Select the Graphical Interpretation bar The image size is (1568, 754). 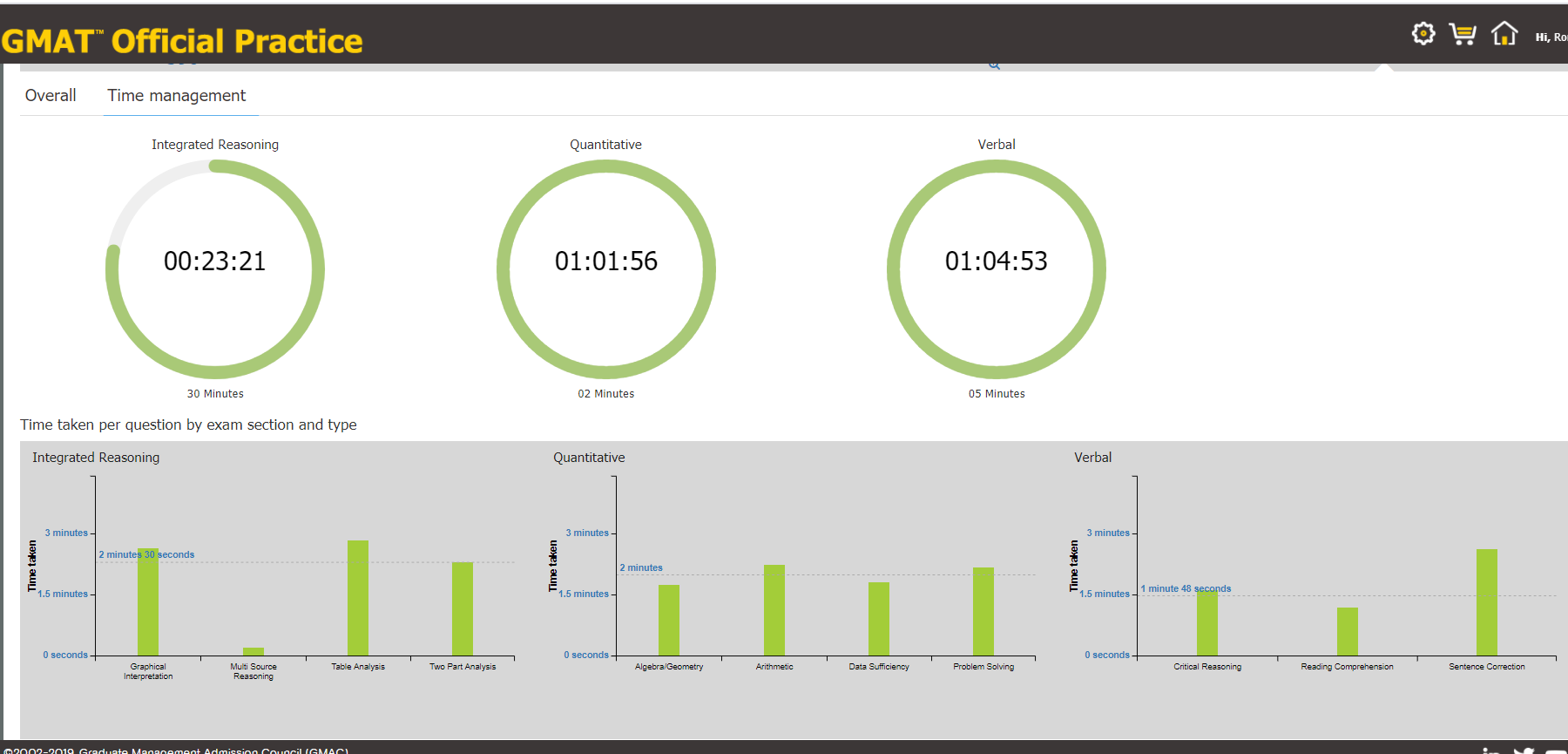[148, 602]
